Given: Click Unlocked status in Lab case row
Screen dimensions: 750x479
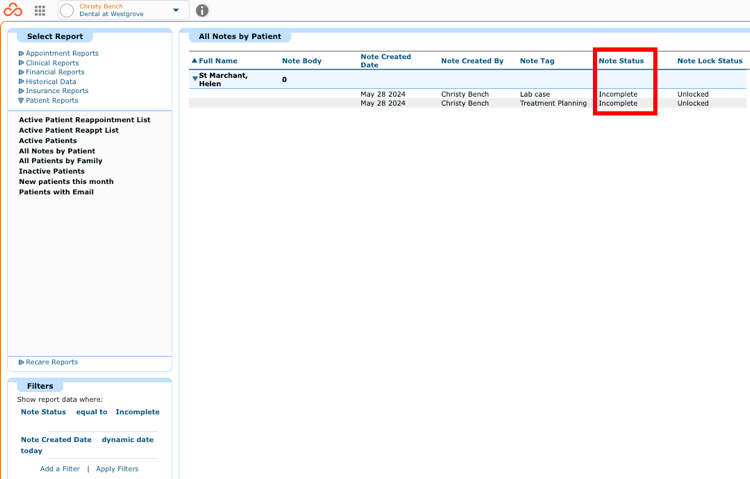Looking at the screenshot, I should click(693, 94).
